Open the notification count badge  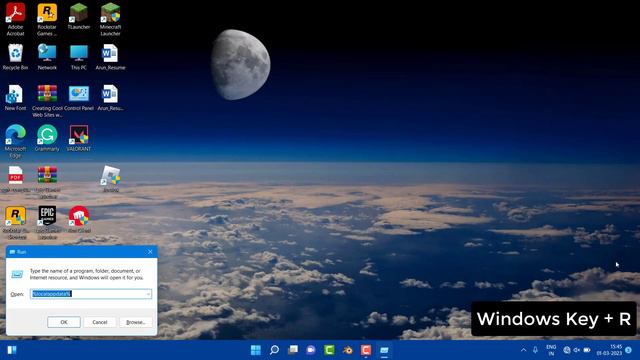coord(629,350)
